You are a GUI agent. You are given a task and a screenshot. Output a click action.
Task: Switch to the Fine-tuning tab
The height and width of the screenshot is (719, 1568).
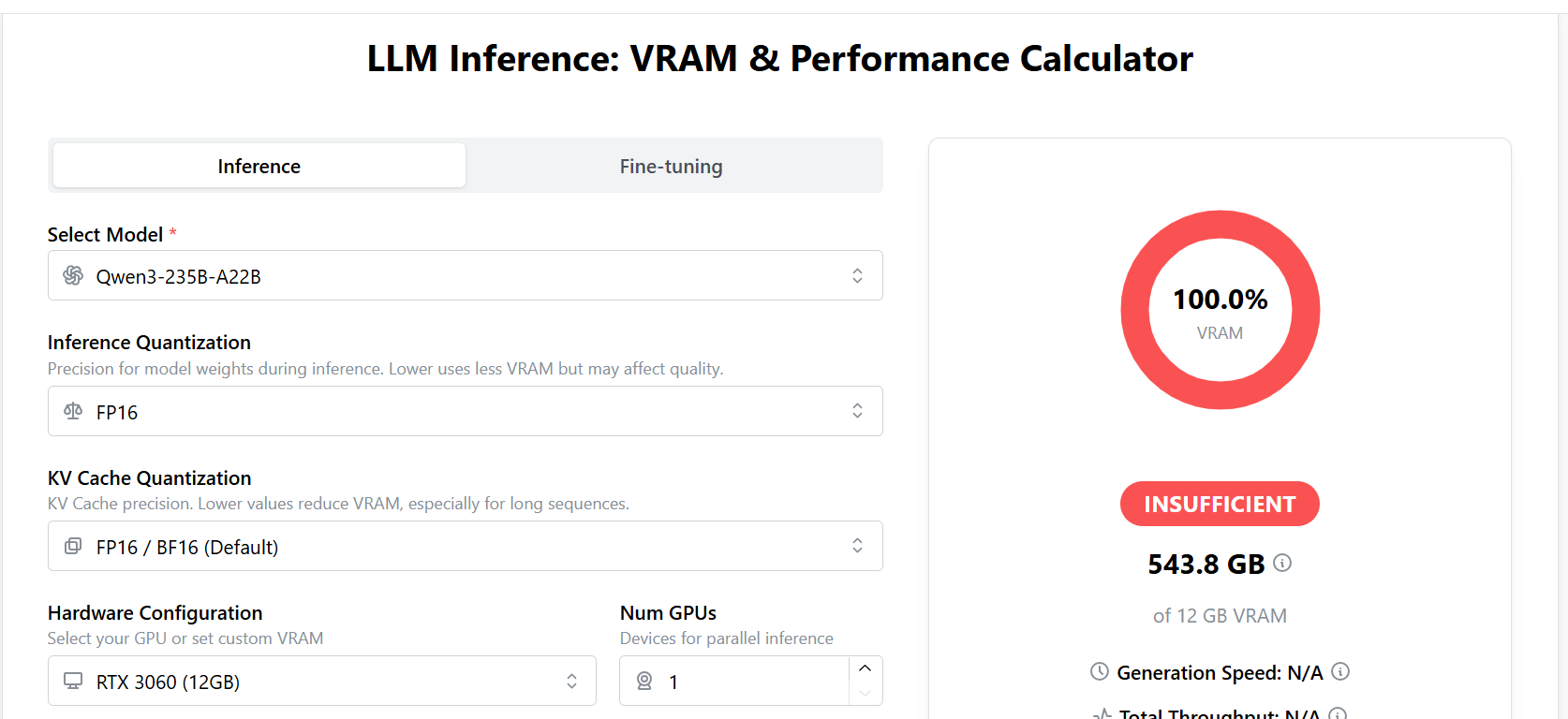point(672,166)
